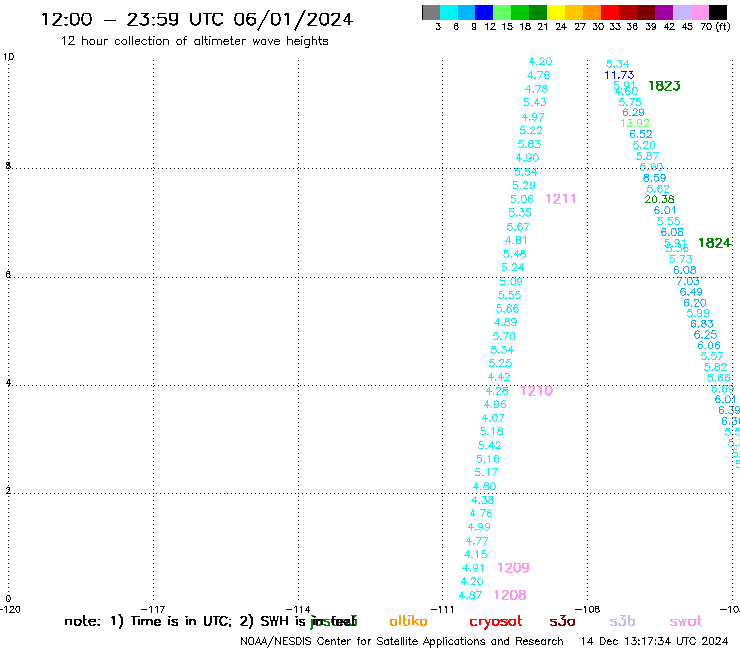Screen dimensions: 740x650
Task: Click the green wave height value 13.92
Action: coord(635,123)
